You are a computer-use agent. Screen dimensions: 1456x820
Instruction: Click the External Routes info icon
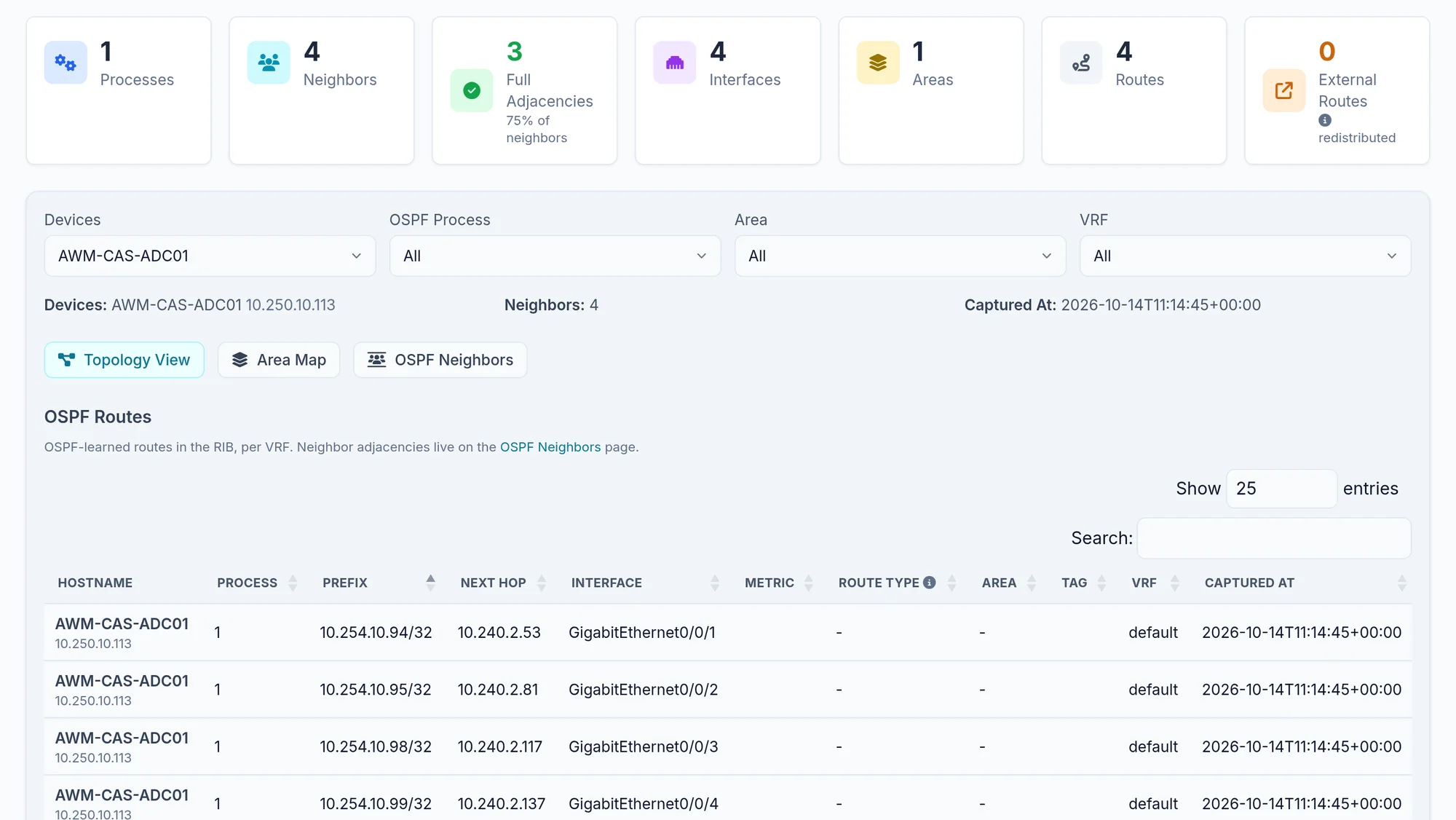tap(1325, 120)
